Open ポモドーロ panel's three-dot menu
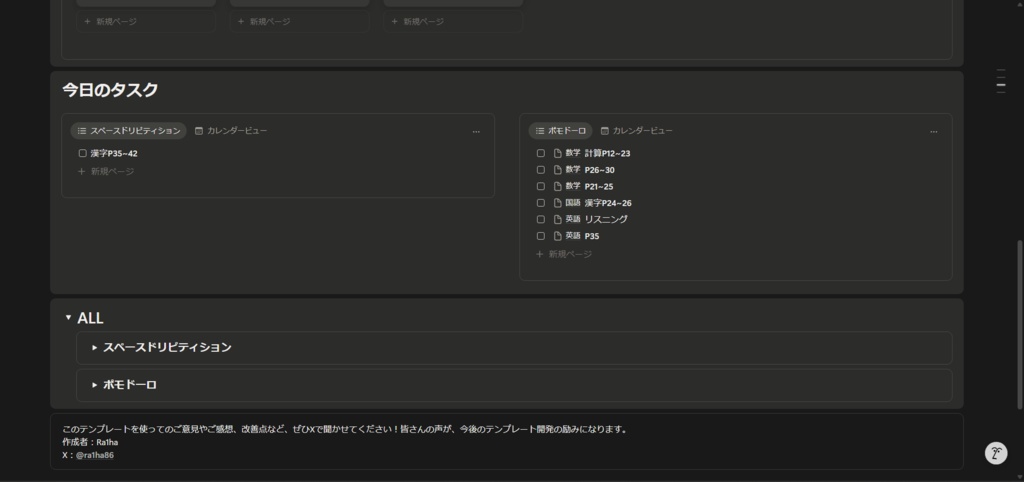This screenshot has width=1024, height=482. coord(934,131)
